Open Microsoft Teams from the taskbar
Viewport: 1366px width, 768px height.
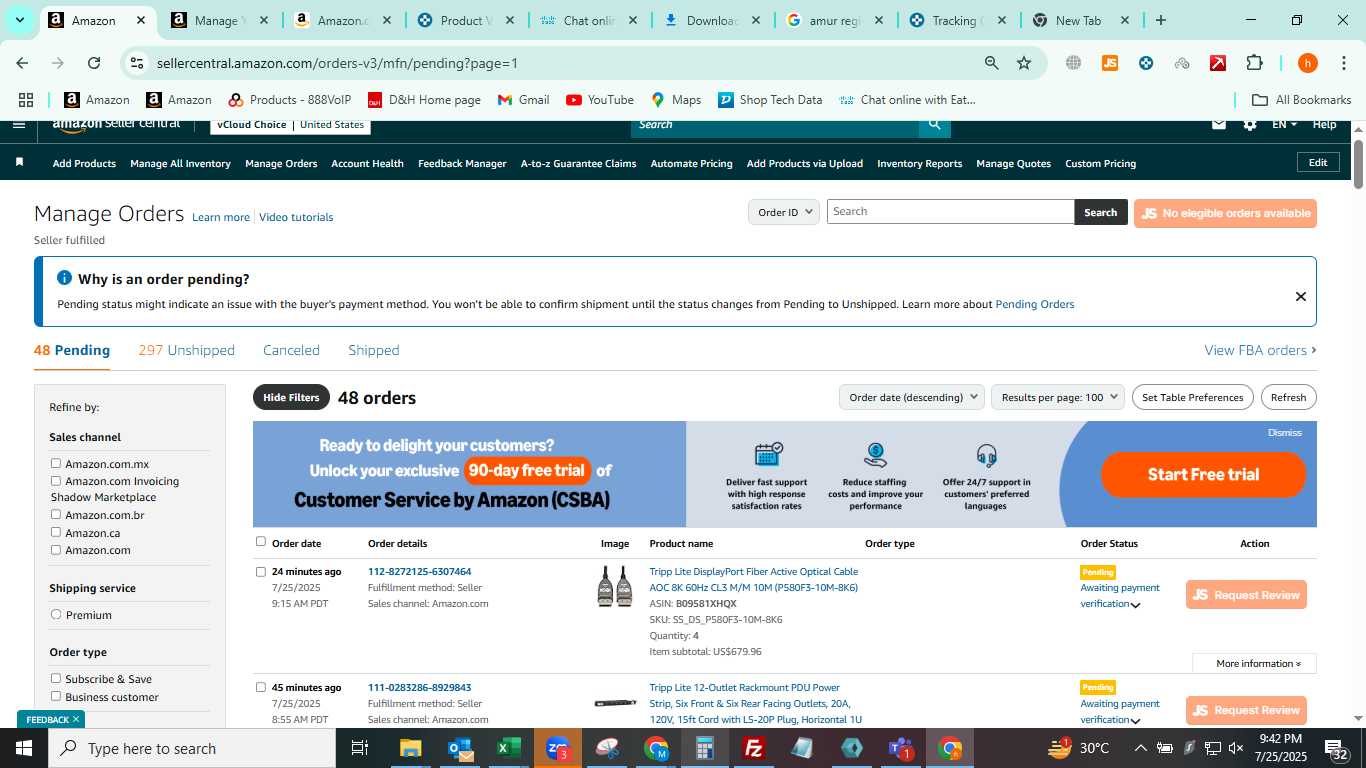(x=901, y=748)
